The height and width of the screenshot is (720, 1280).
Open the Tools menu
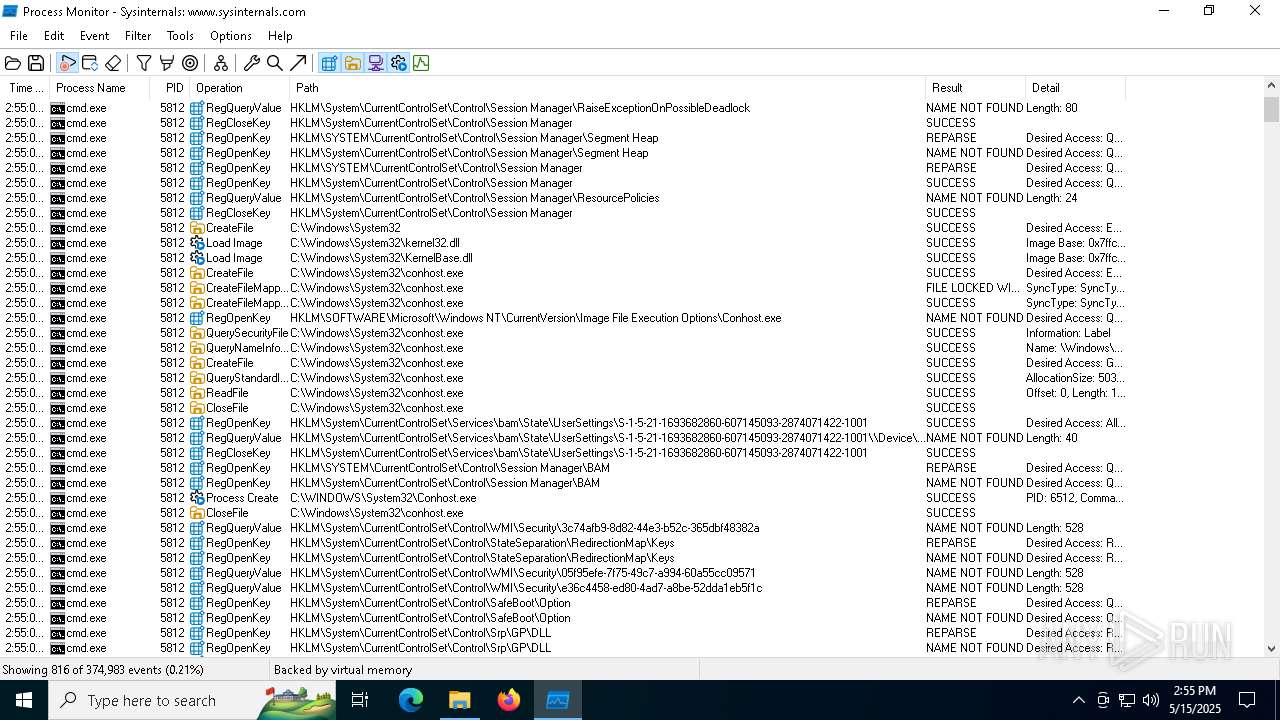tap(180, 36)
